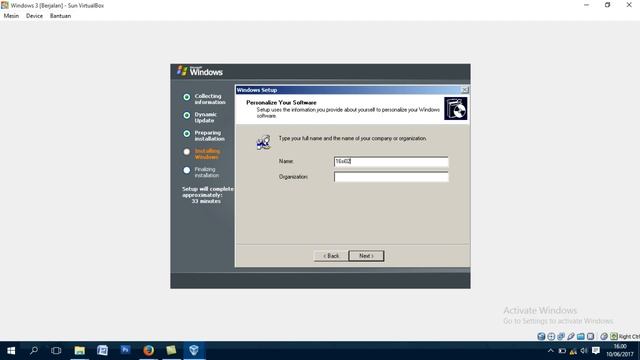640x360 pixels.
Task: Click VirtualBox shared folders indicator
Action: point(580,336)
